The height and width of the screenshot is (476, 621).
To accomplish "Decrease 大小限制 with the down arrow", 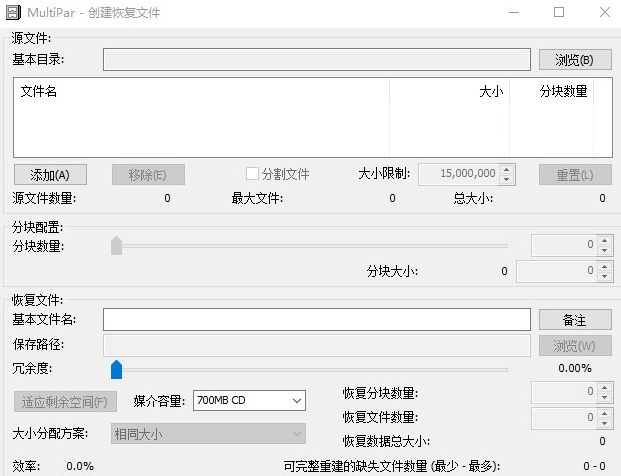I will click(x=507, y=179).
